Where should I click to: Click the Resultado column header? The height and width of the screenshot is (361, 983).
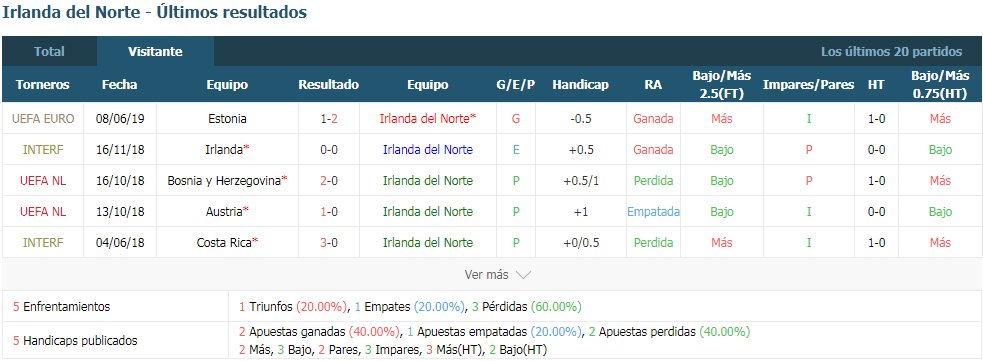pos(329,85)
